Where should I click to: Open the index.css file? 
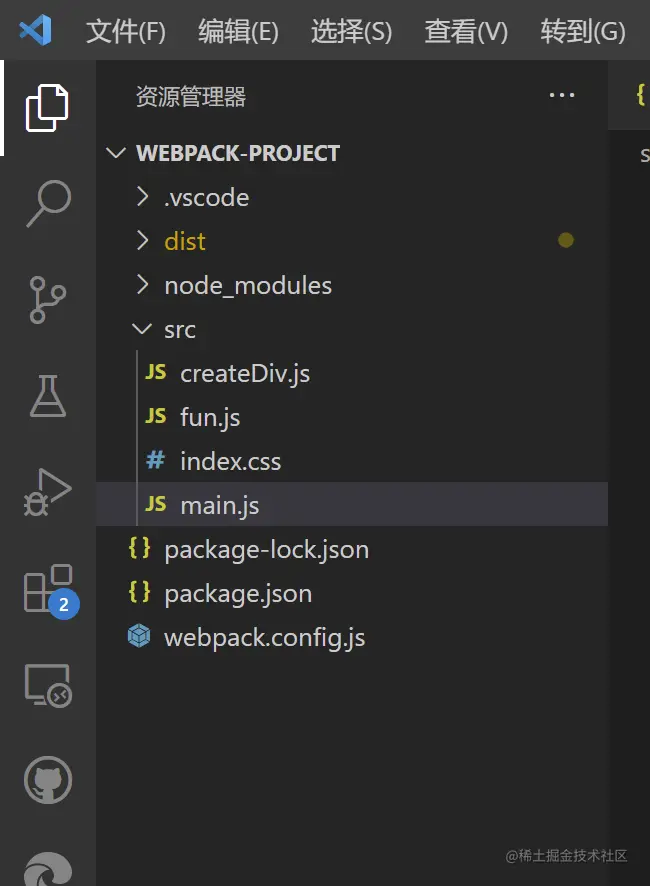click(x=230, y=461)
